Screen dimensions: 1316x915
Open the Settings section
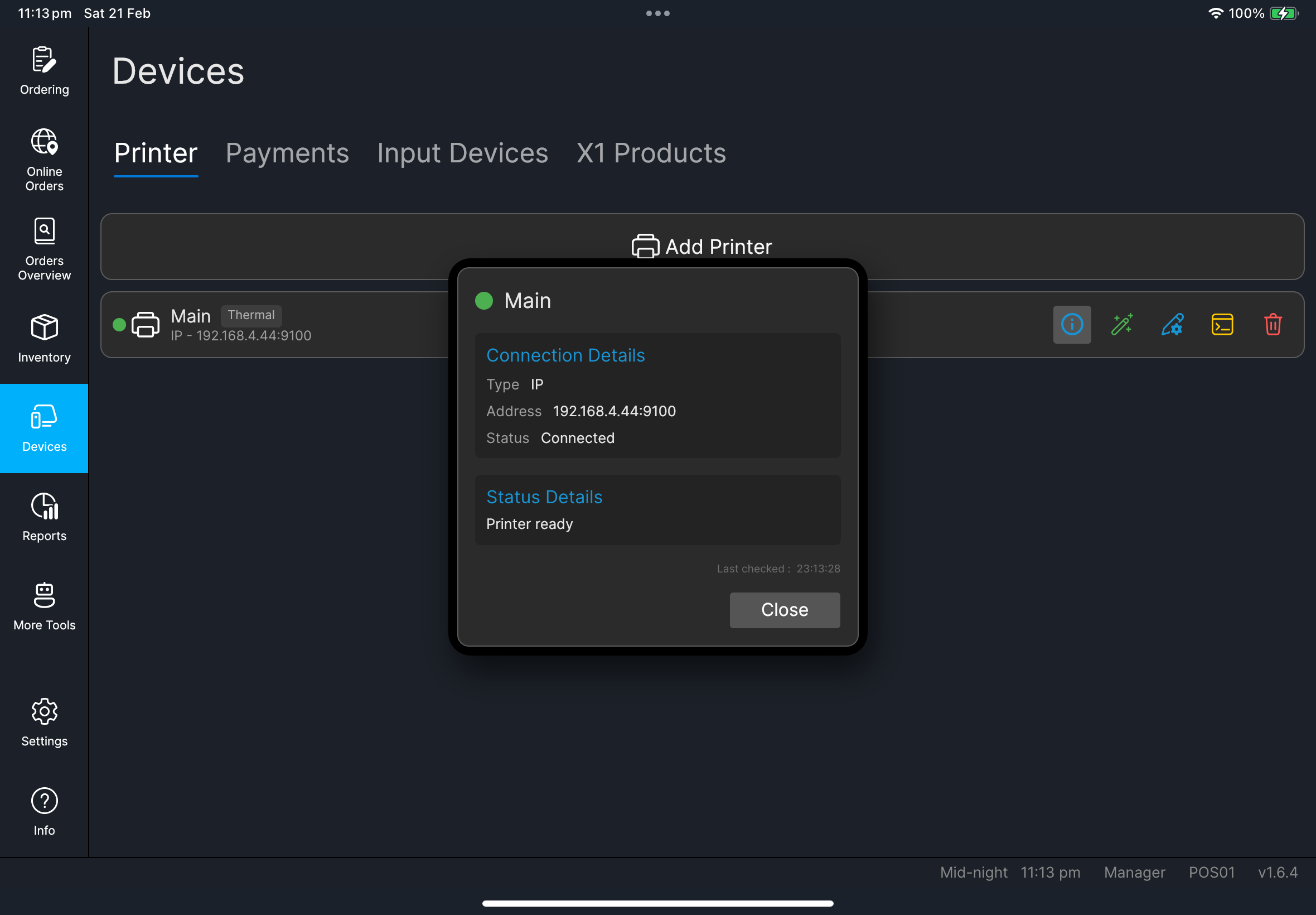44,723
